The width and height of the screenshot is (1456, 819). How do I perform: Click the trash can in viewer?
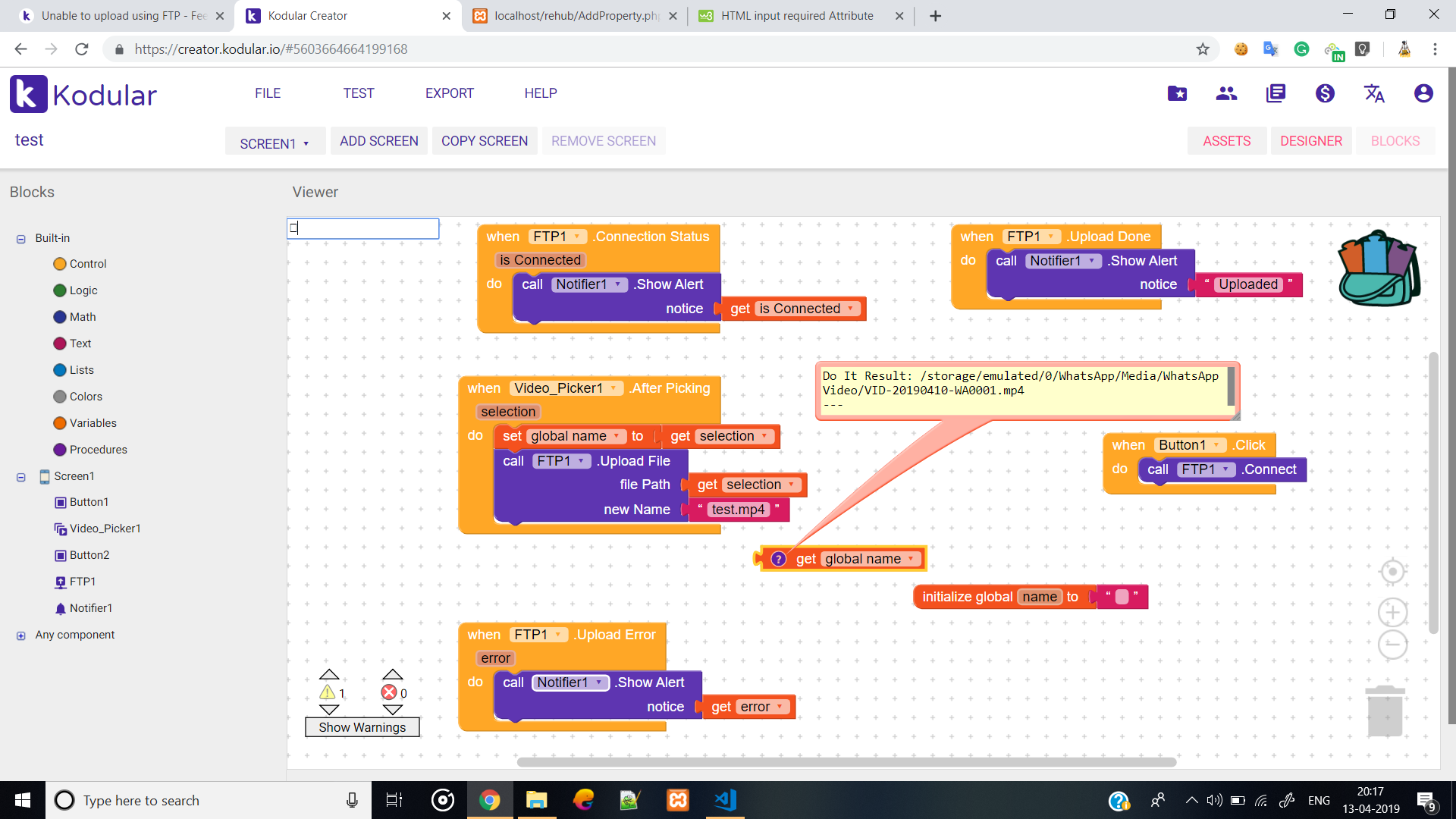point(1385,711)
